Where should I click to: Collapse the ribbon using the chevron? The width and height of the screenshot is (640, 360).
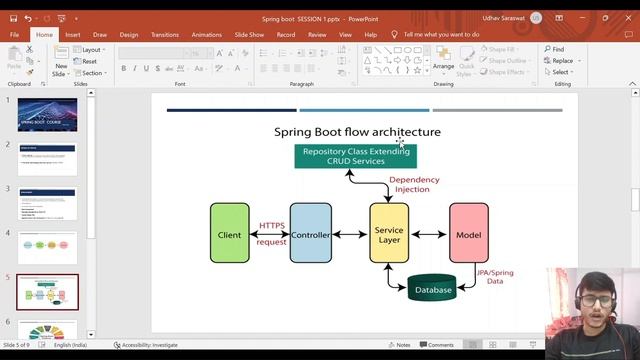click(632, 84)
